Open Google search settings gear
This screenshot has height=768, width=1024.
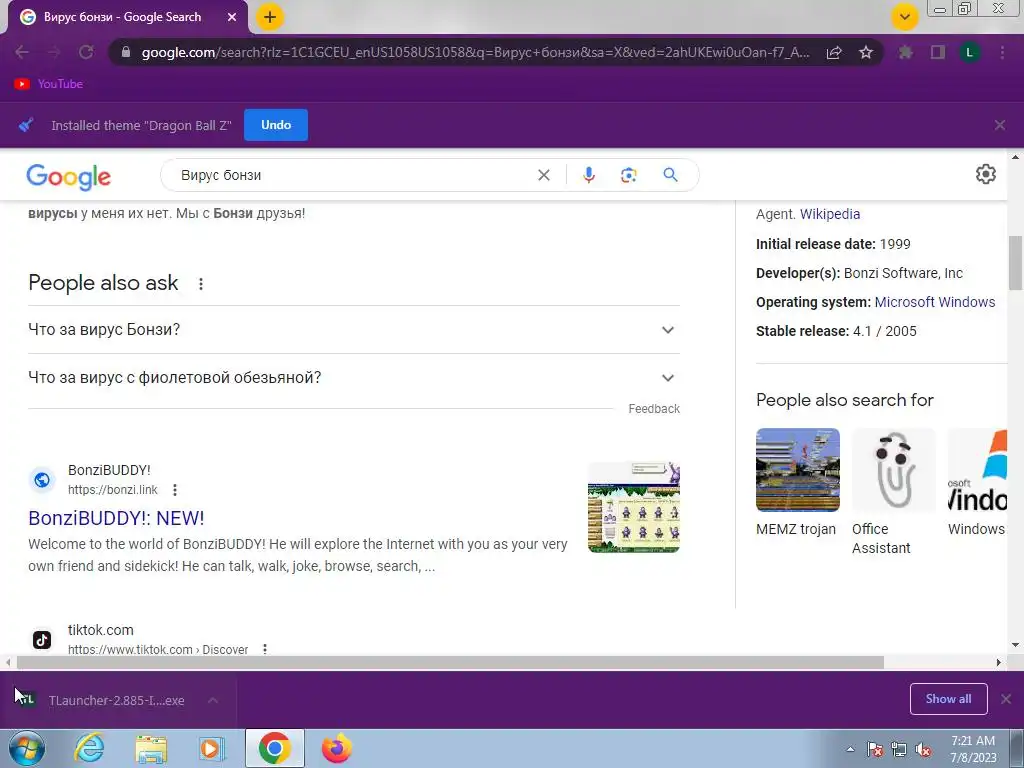coord(985,174)
